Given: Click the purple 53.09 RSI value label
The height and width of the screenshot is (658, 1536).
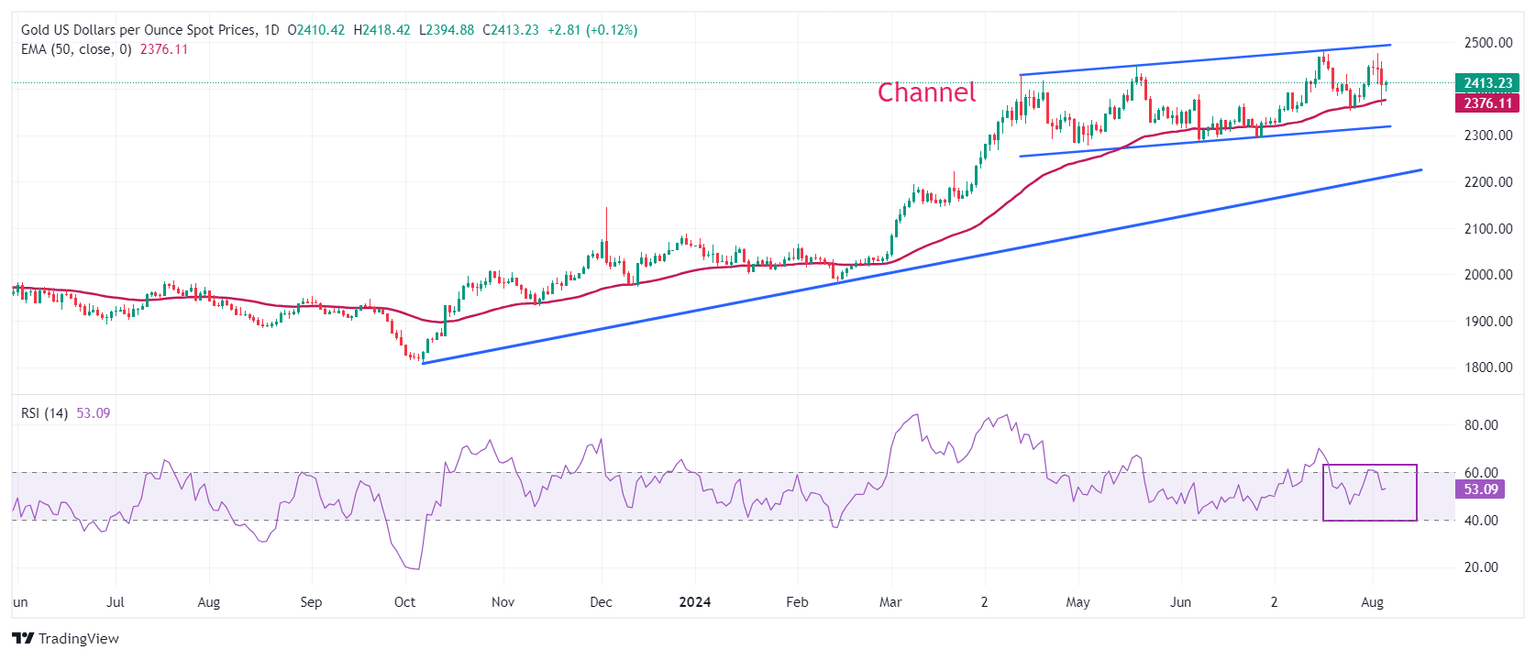Looking at the screenshot, I should point(1484,491).
